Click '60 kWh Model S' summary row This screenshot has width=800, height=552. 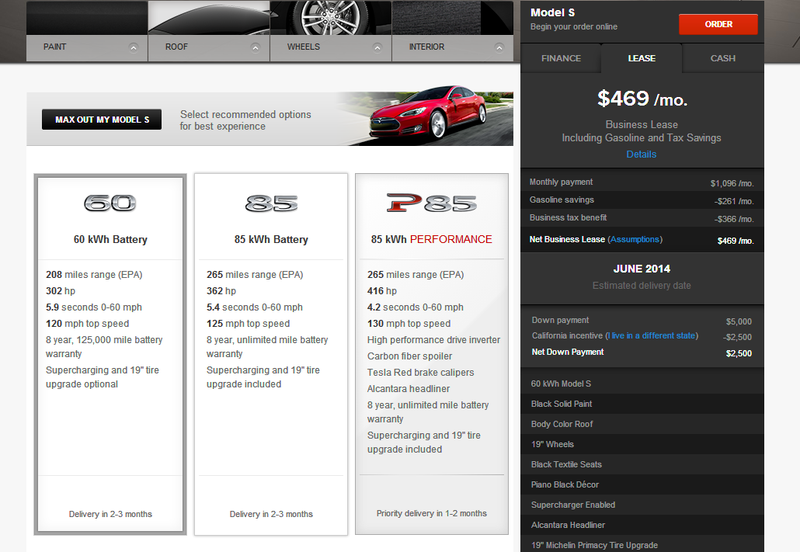[x=642, y=384]
